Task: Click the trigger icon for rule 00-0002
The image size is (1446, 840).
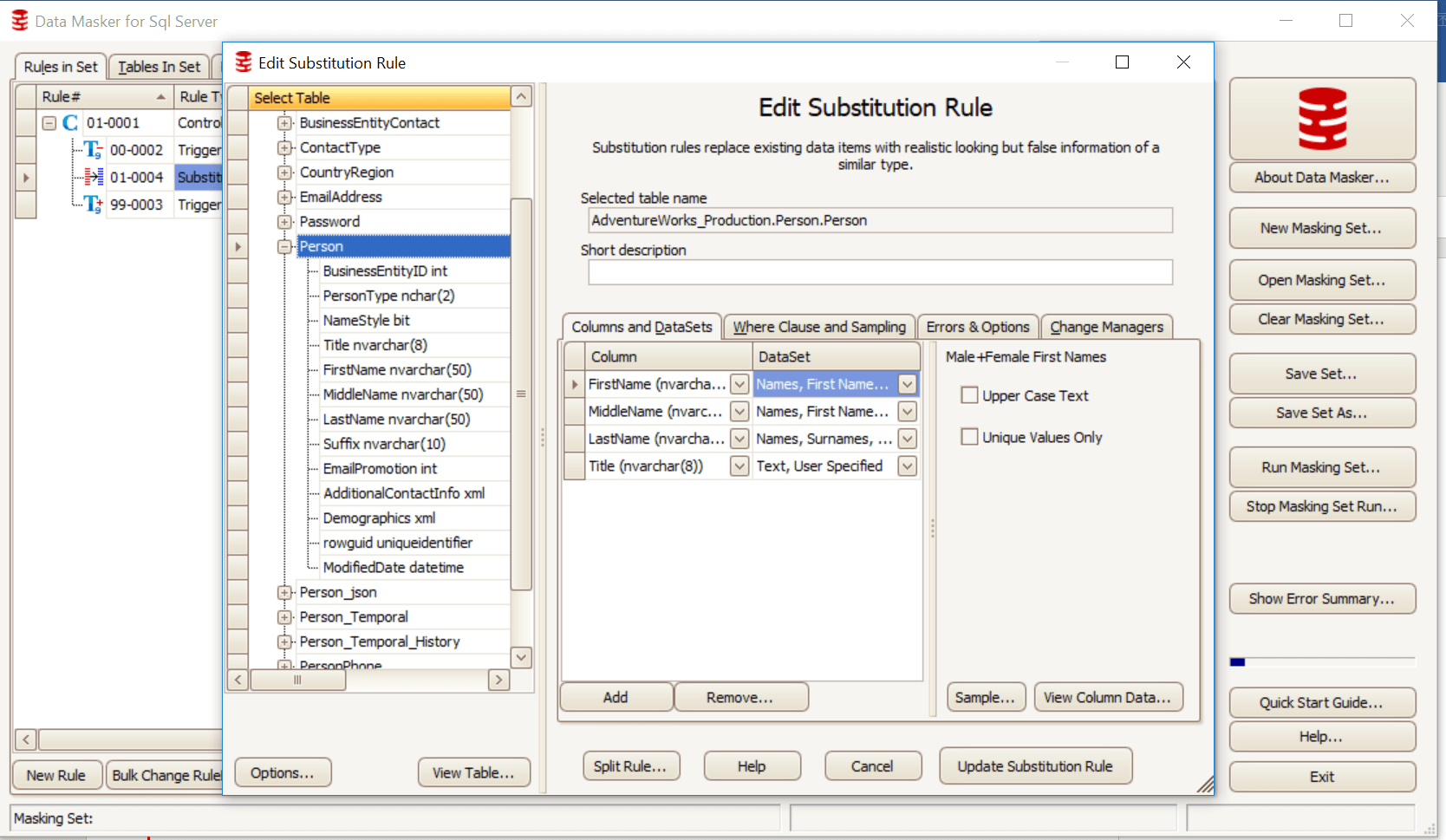Action: (x=93, y=150)
